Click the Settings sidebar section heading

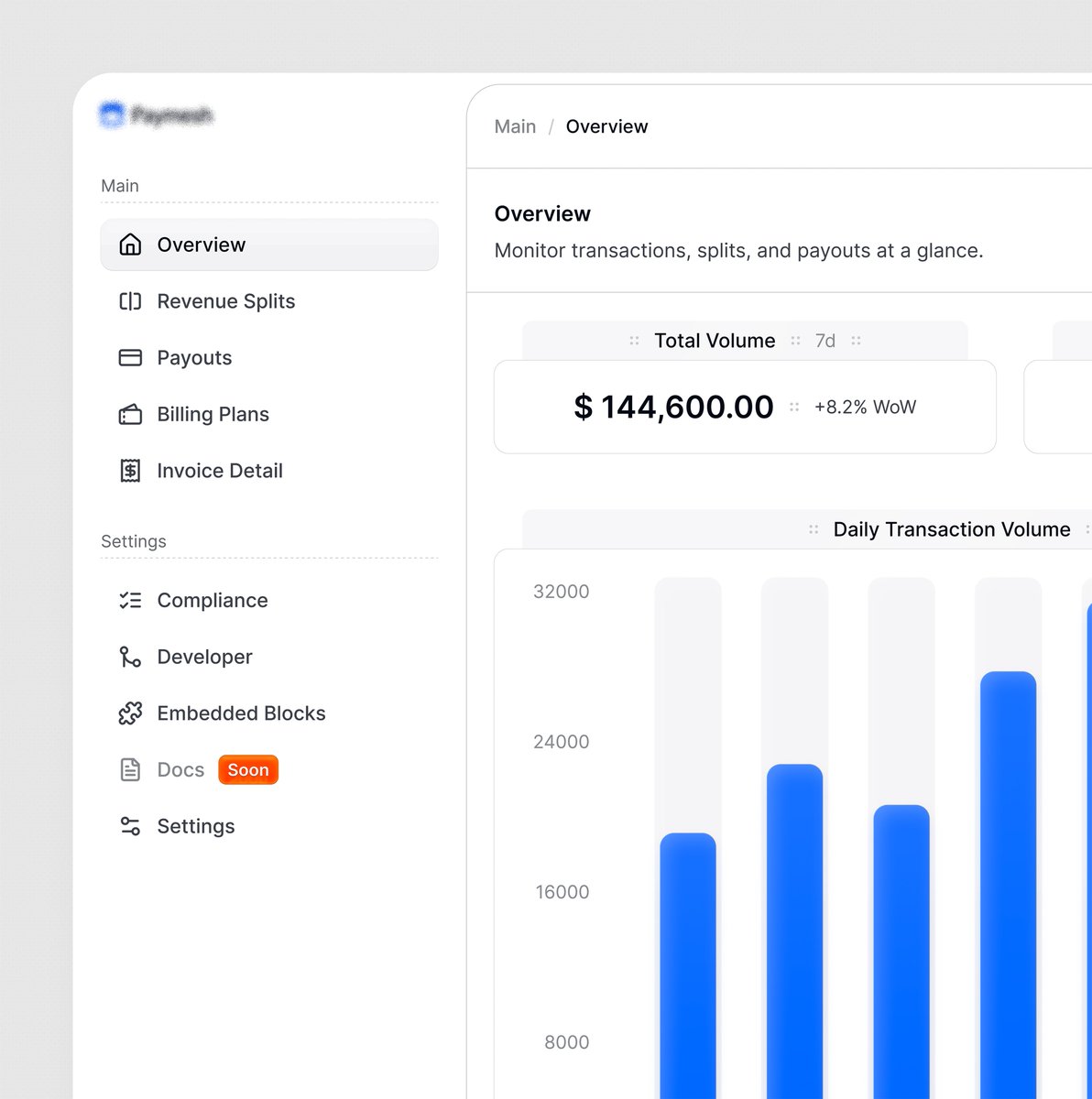[x=134, y=541]
